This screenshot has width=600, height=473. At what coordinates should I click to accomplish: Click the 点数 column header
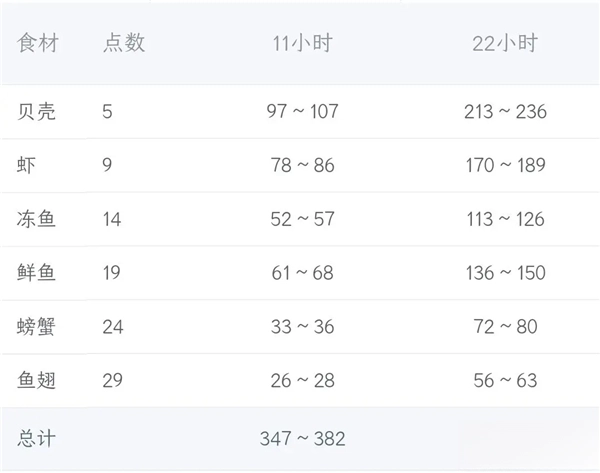(124, 43)
